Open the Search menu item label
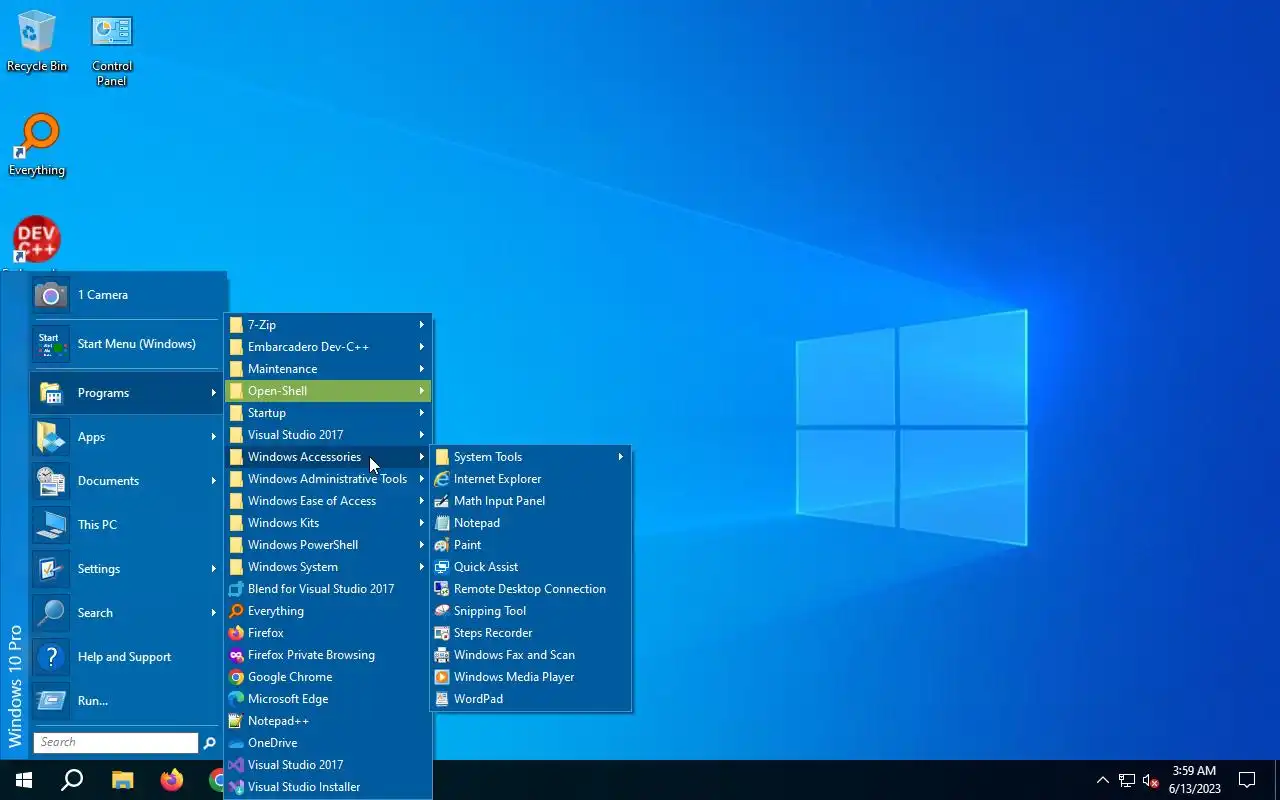This screenshot has width=1280, height=800. click(x=95, y=613)
